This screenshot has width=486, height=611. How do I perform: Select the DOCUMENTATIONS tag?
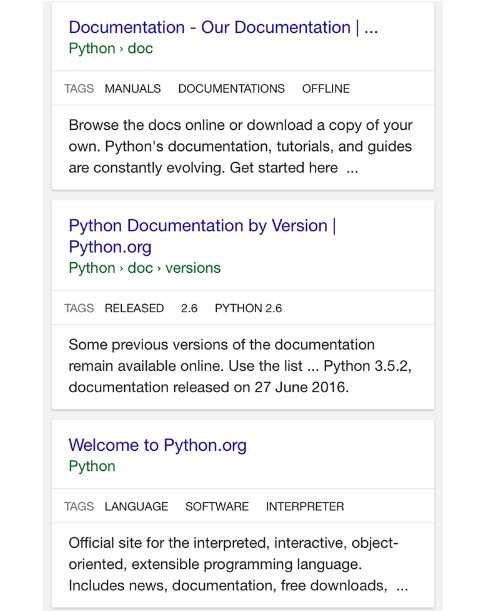click(x=231, y=88)
